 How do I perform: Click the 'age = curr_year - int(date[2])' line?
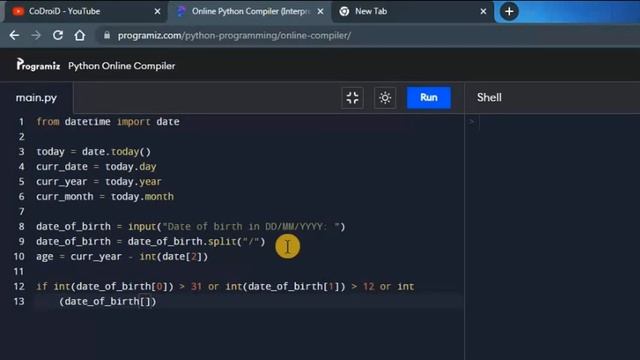(122, 256)
